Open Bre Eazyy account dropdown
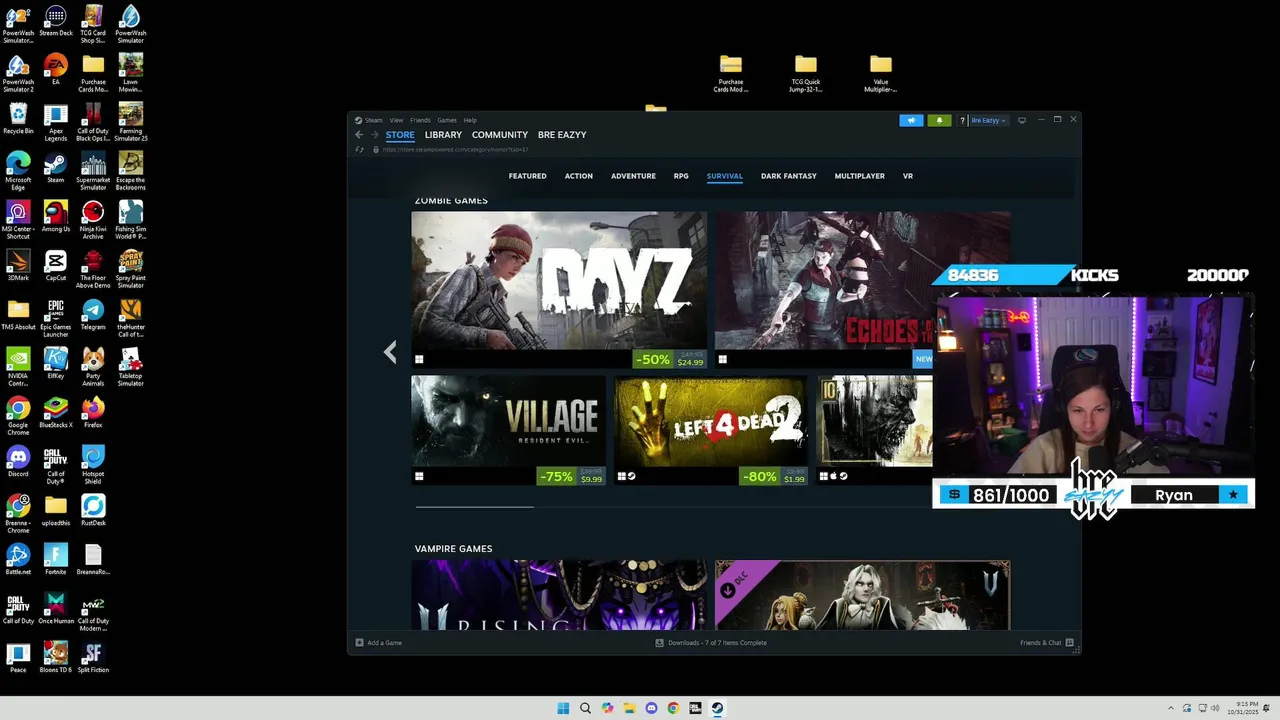 (989, 120)
